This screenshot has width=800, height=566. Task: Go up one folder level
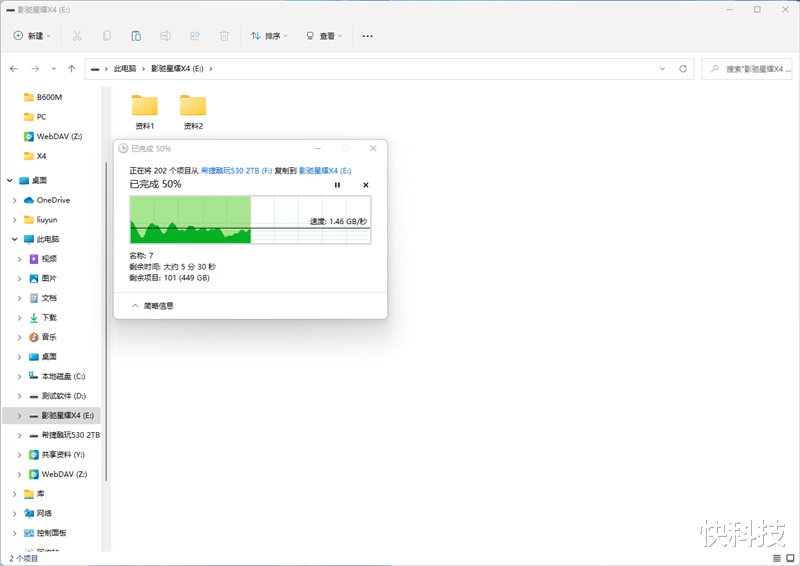71,68
